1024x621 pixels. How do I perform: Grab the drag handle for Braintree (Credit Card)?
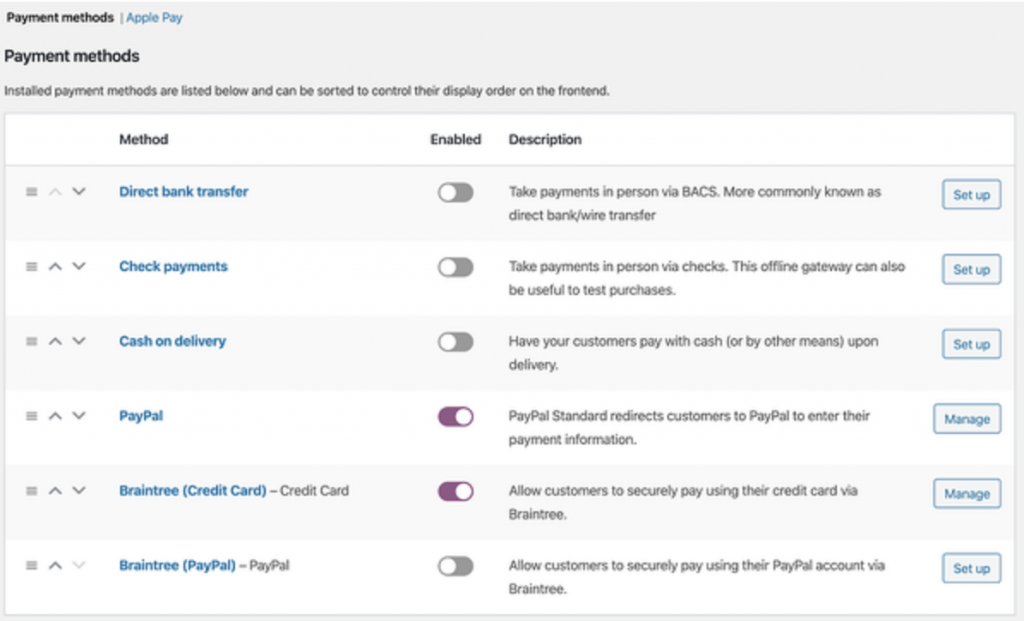pyautogui.click(x=31, y=491)
